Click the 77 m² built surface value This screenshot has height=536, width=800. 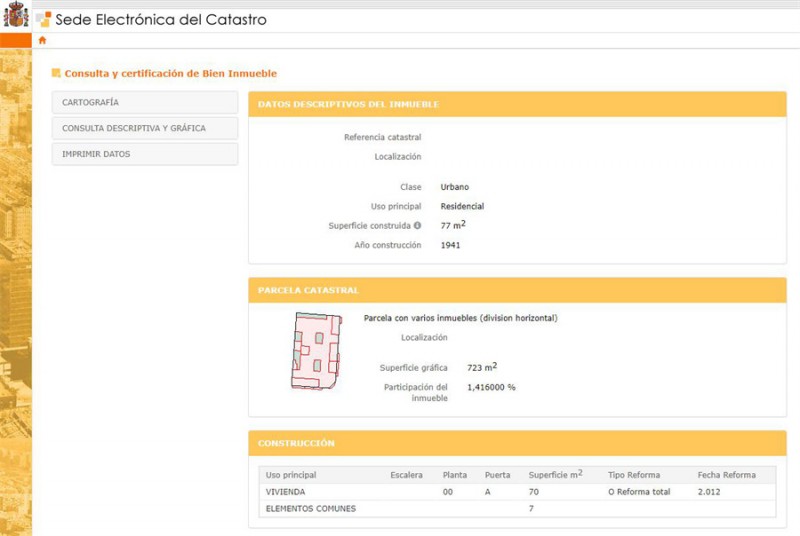point(453,225)
